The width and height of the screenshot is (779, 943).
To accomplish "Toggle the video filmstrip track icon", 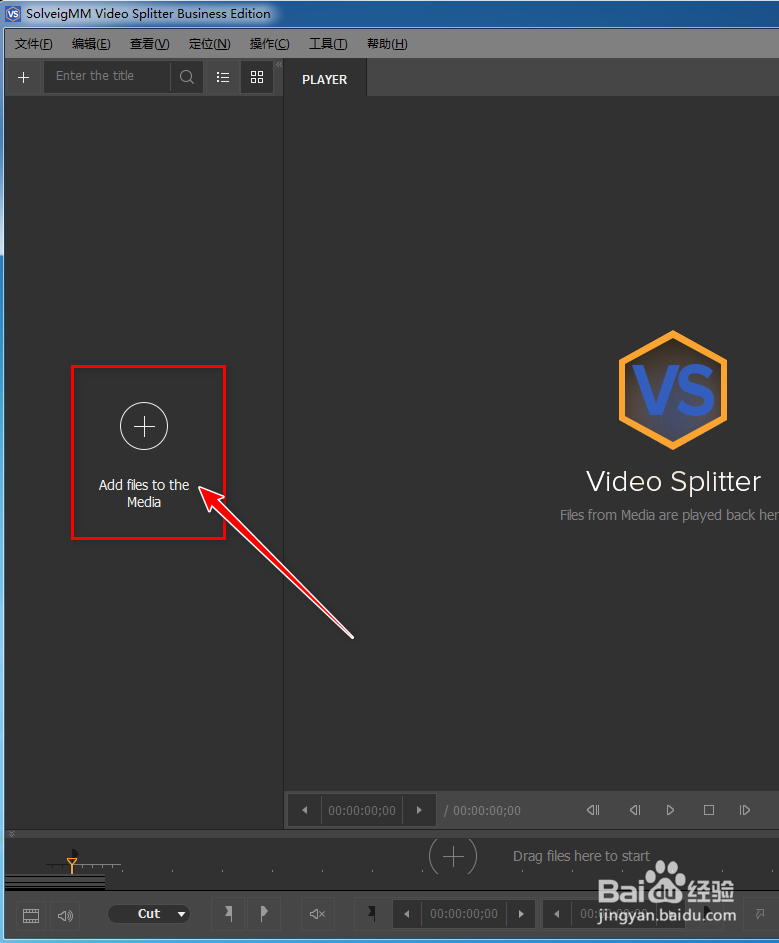I will 31,915.
